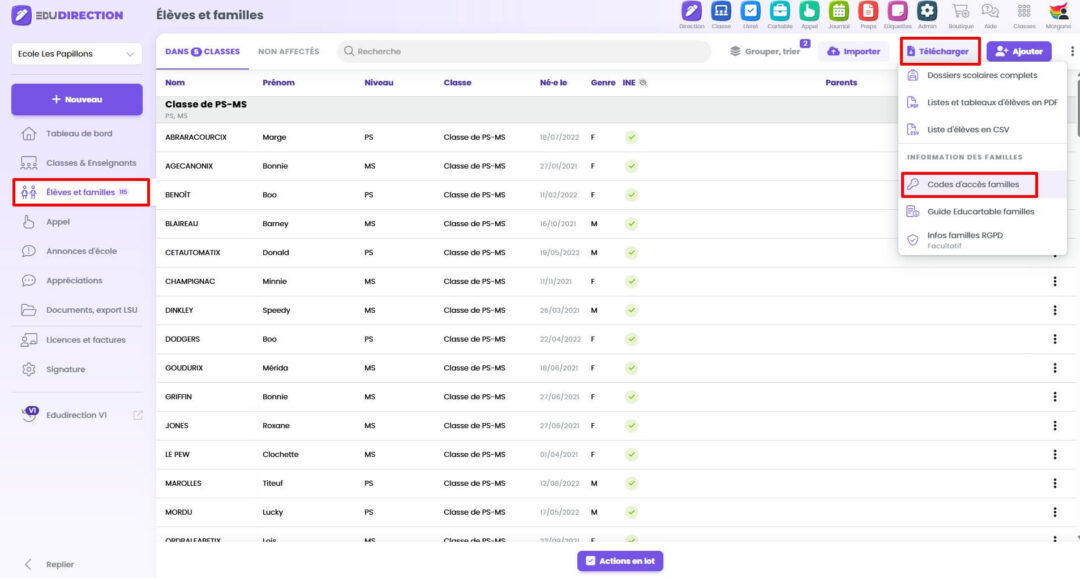
Task: Open row menu for GOUDURIX Mérida
Action: [1055, 368]
